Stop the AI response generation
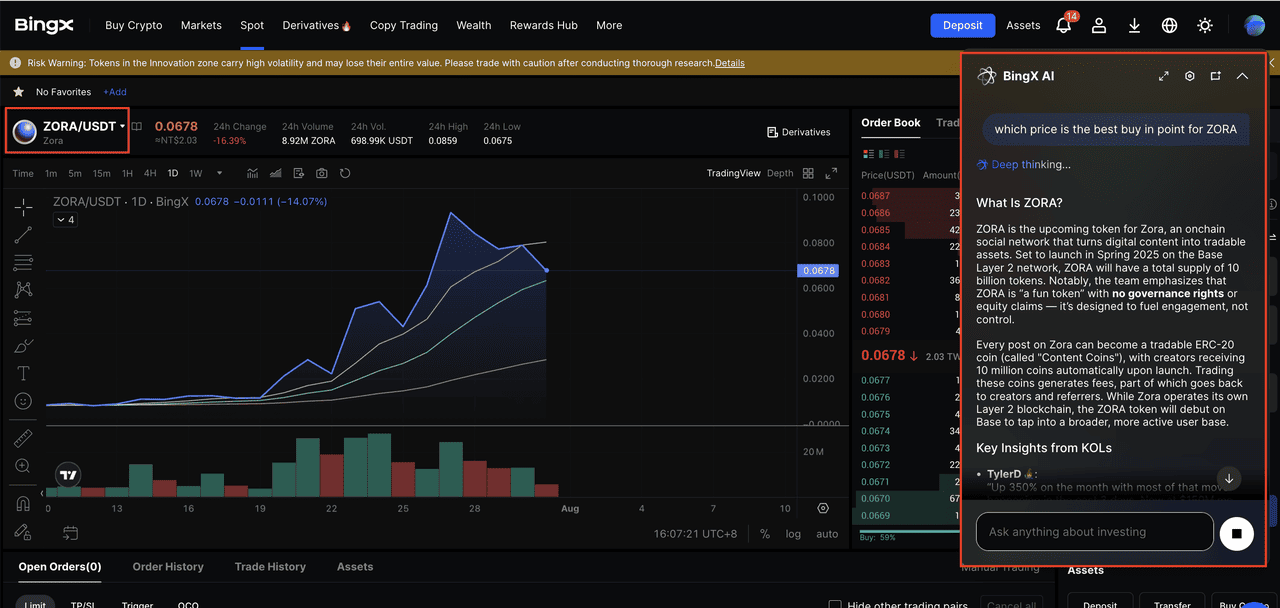This screenshot has width=1280, height=608. coord(1237,533)
